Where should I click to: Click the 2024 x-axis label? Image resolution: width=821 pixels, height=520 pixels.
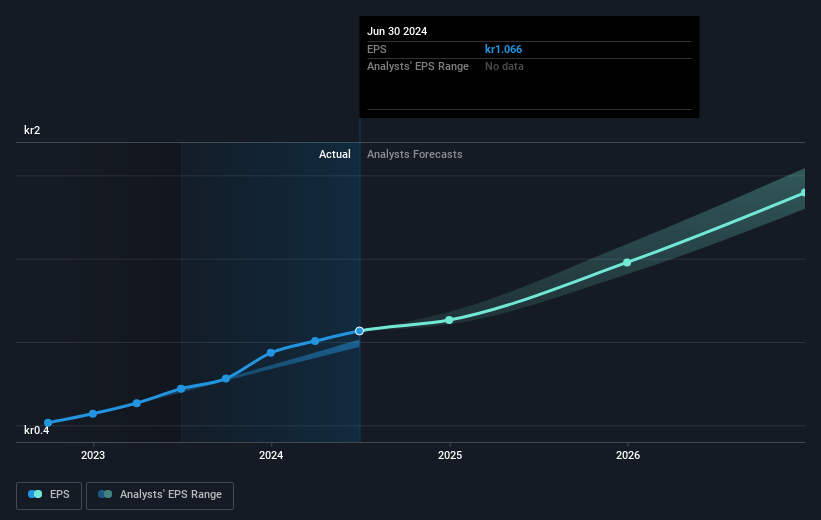[271, 456]
